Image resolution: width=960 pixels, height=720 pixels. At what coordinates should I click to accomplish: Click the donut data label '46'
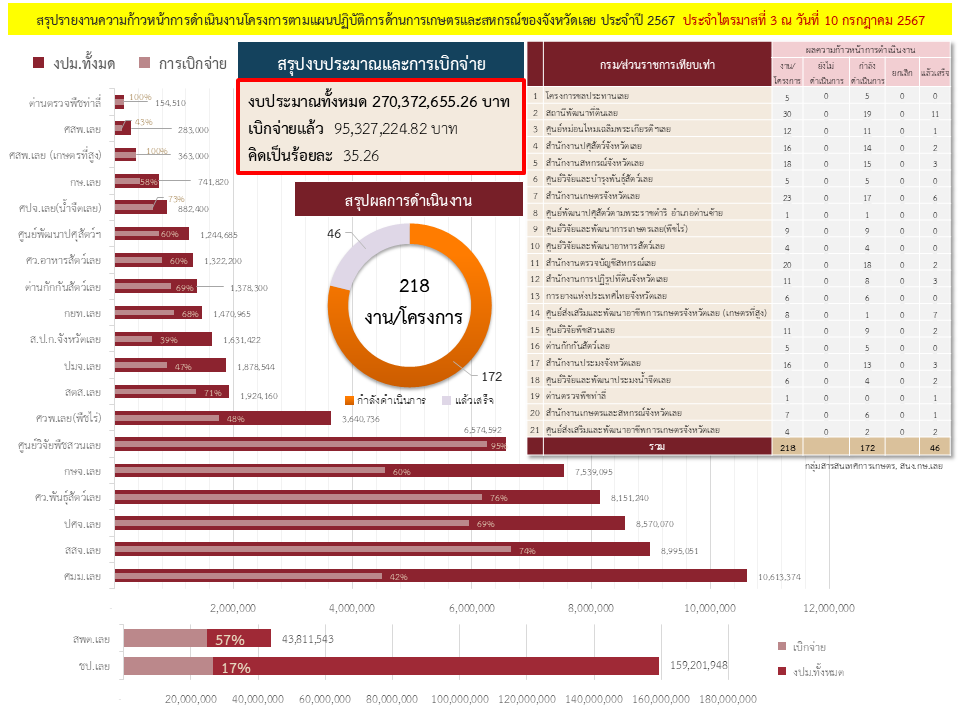point(334,234)
